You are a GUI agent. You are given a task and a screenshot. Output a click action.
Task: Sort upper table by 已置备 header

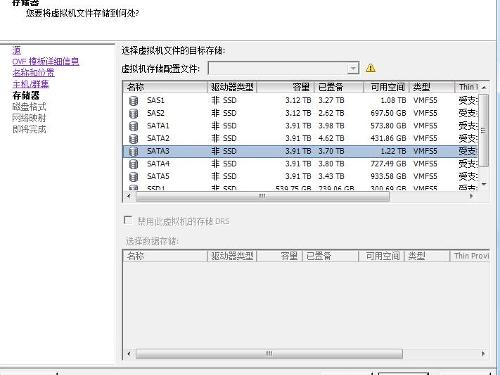click(x=339, y=87)
